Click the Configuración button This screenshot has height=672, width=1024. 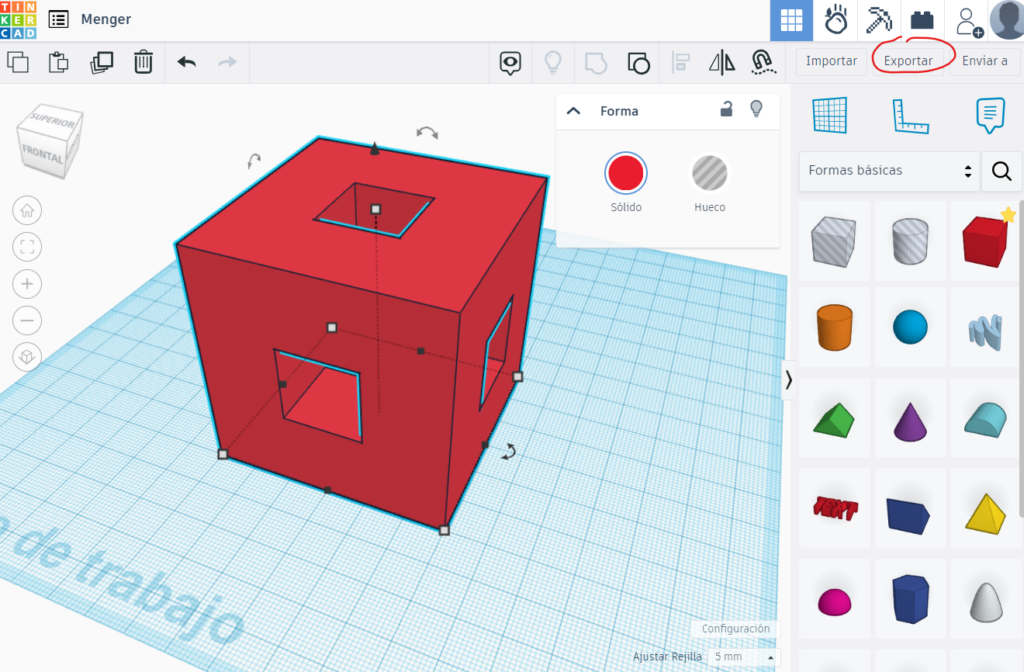click(735, 628)
